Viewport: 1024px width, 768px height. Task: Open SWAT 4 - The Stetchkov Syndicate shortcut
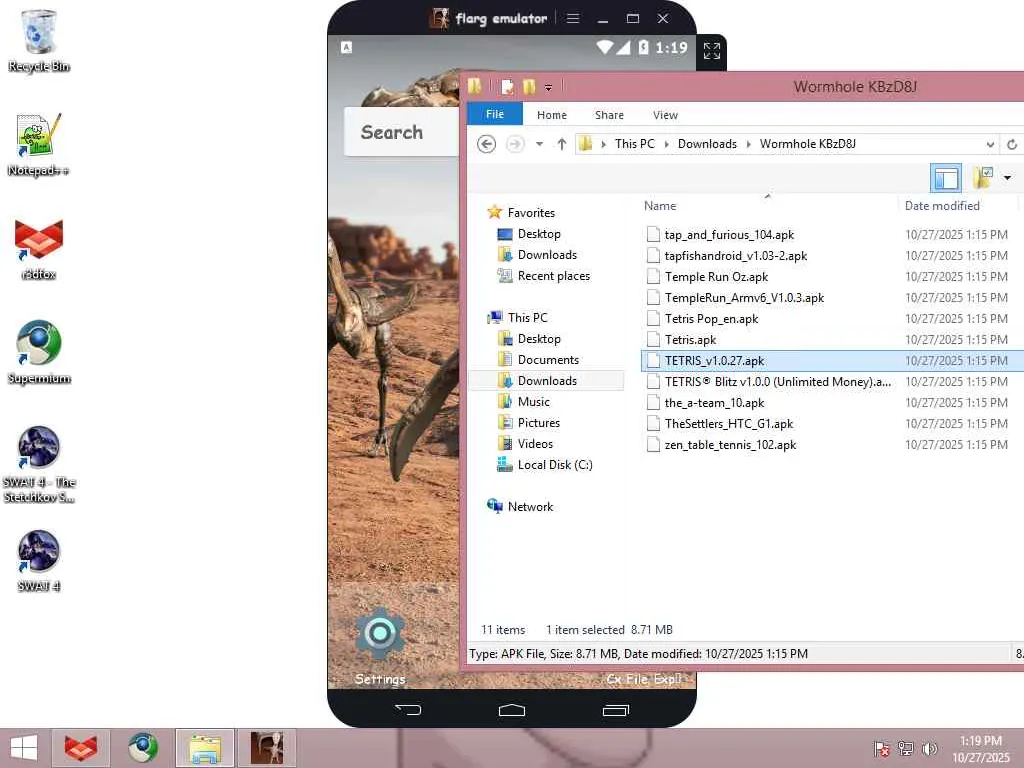pos(39,464)
